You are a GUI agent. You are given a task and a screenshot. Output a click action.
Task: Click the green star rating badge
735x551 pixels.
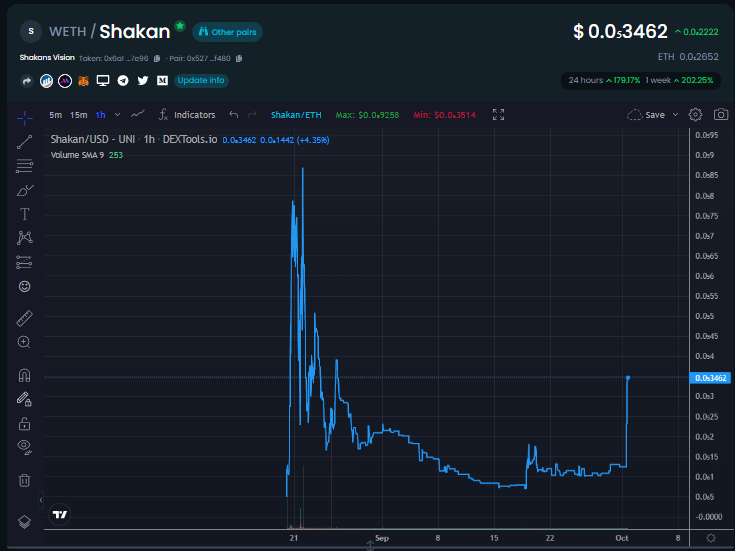point(180,26)
